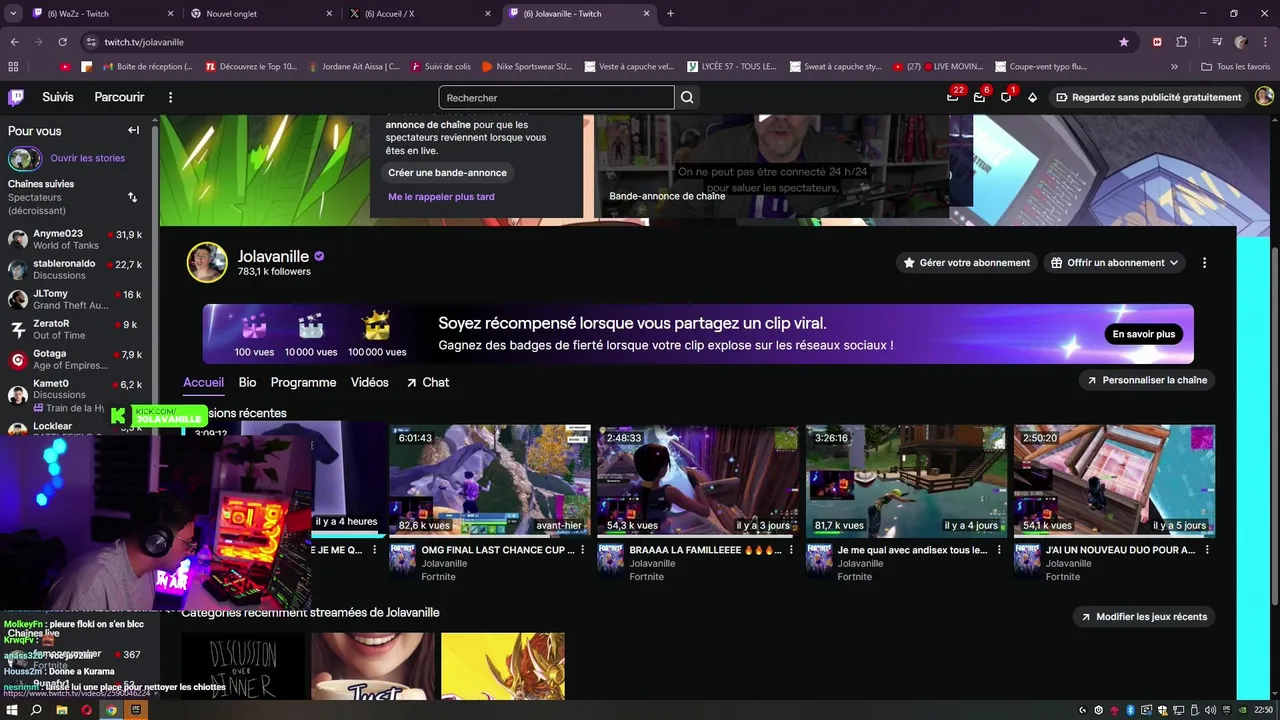The height and width of the screenshot is (720, 1280).
Task: Switch to the Accueil / X tab
Action: coord(420,14)
